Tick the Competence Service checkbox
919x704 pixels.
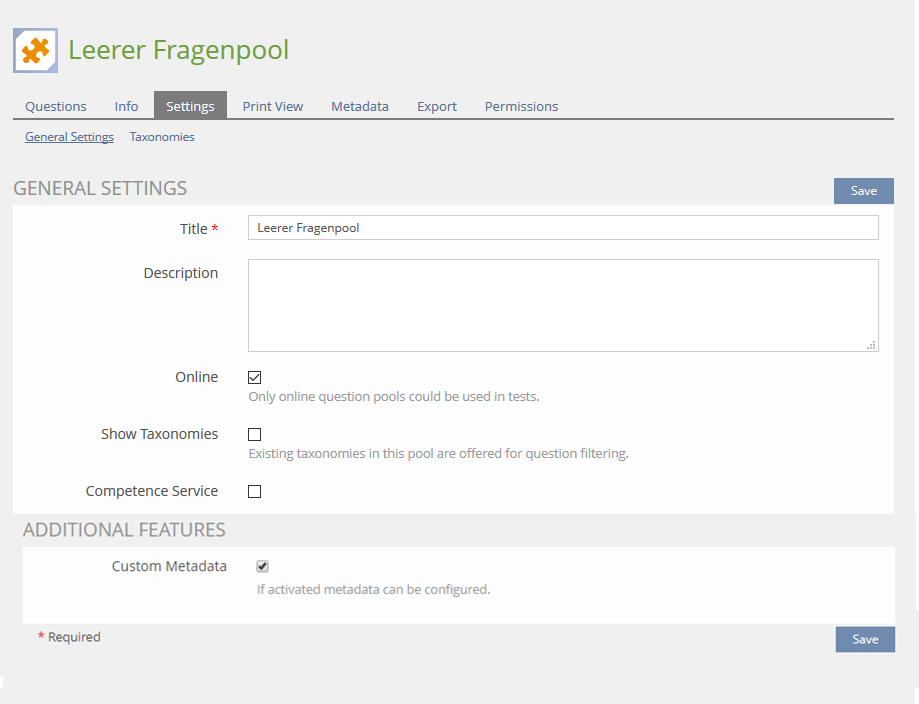[255, 492]
